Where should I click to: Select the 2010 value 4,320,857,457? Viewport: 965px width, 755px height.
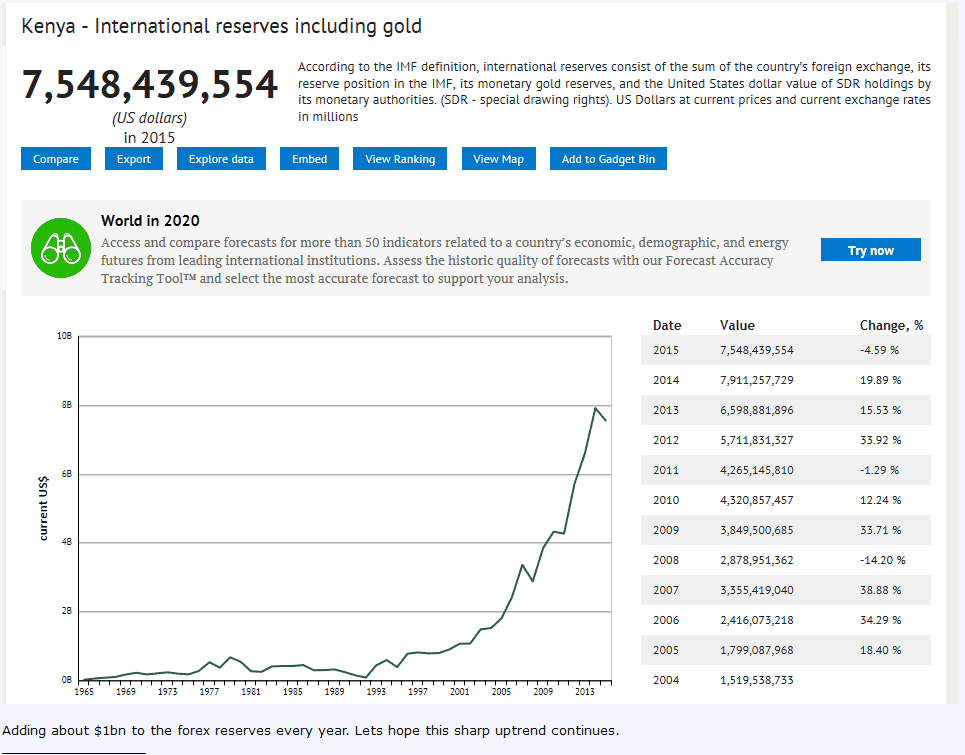tap(757, 500)
